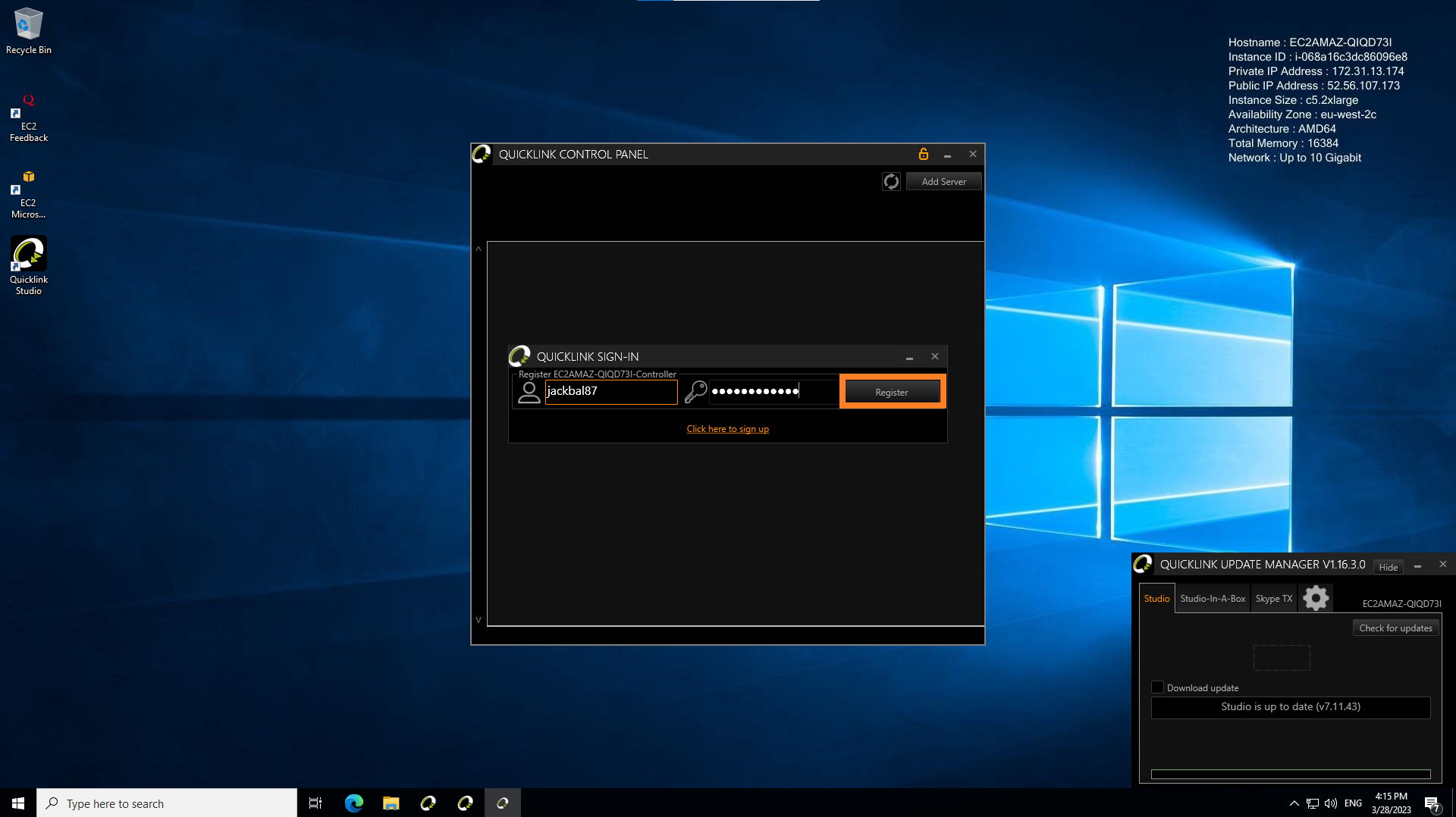Viewport: 1456px width, 817px height.
Task: Open the 'Click here to sign up' link
Action: coord(727,429)
